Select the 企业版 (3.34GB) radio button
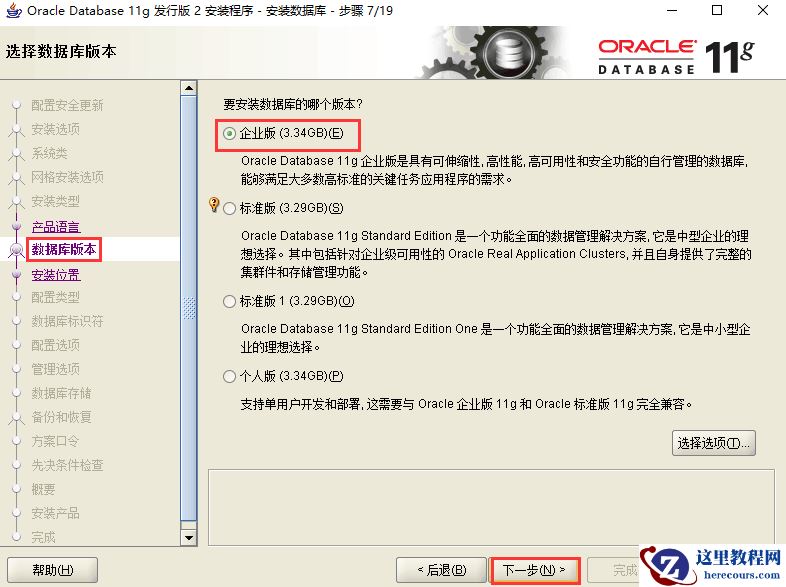 pos(229,133)
